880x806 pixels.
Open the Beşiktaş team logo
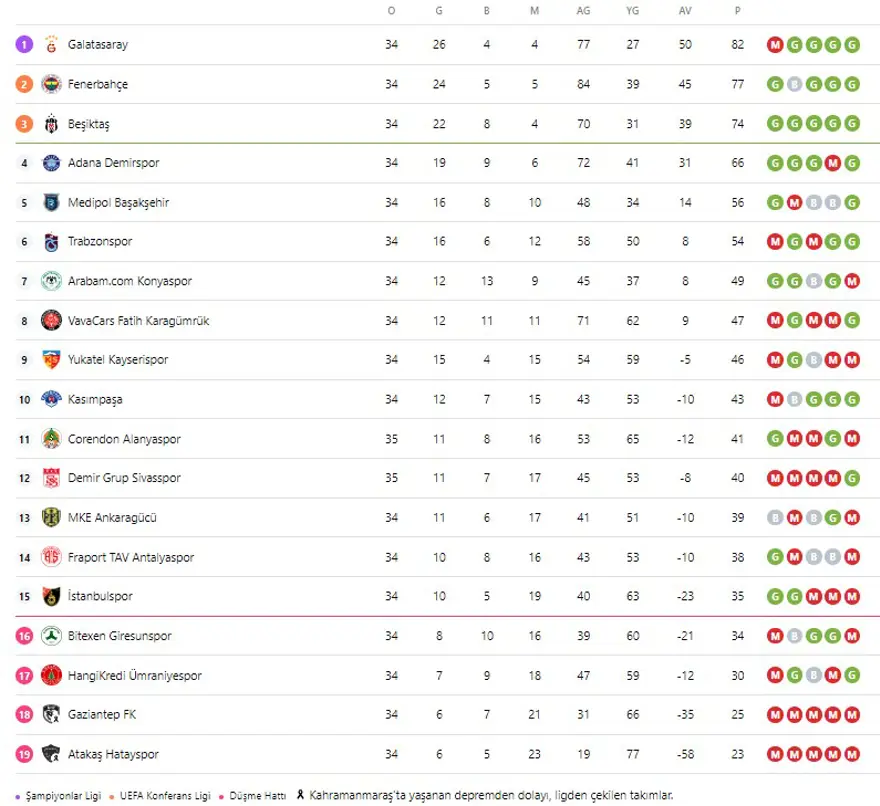pos(51,124)
